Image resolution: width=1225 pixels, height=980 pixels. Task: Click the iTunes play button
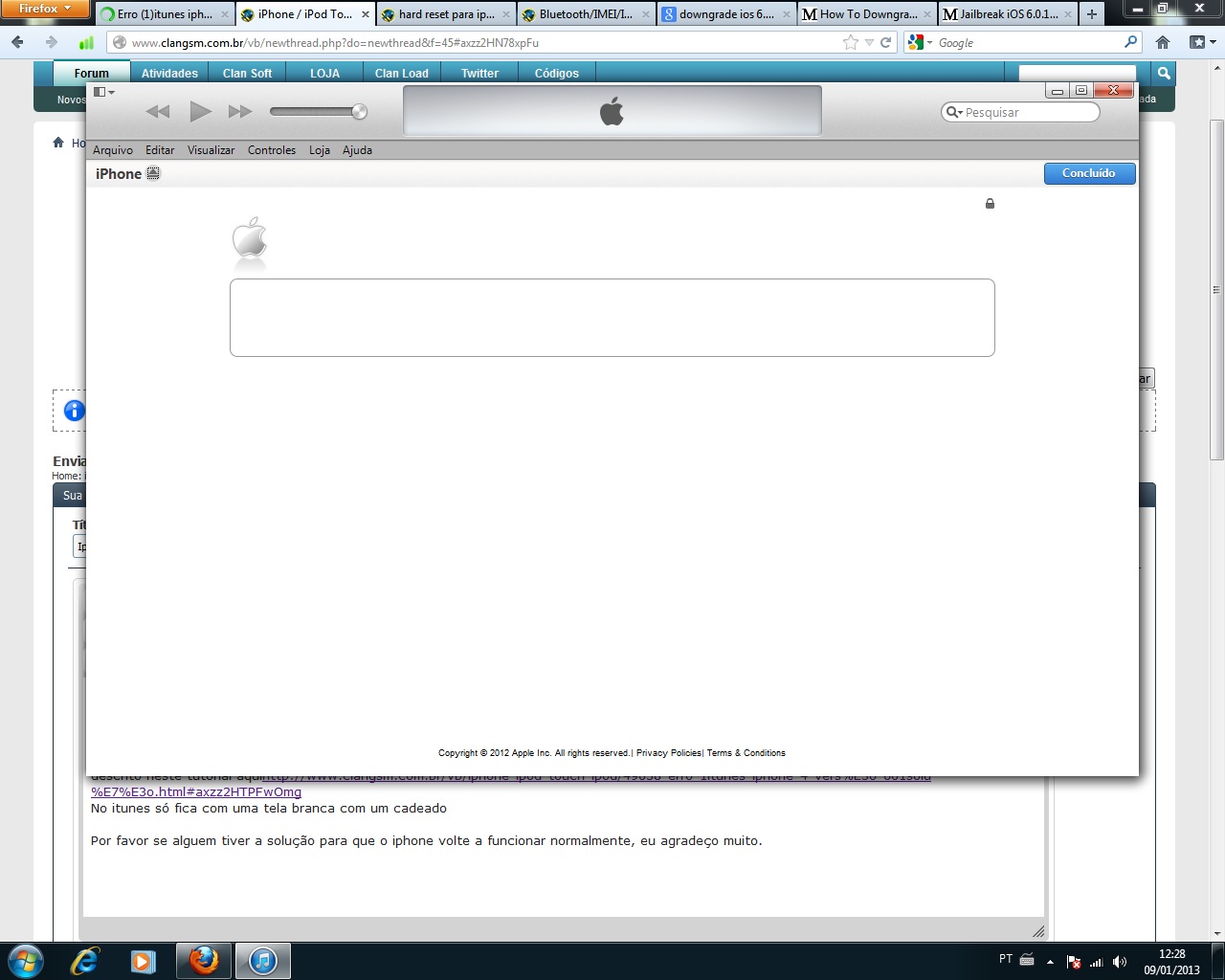click(200, 112)
